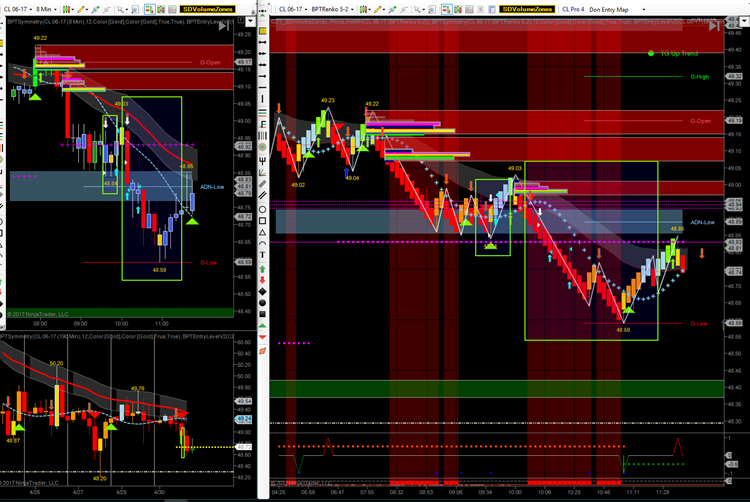Select the text annotation tool
This screenshot has width=750, height=502.
point(263,255)
